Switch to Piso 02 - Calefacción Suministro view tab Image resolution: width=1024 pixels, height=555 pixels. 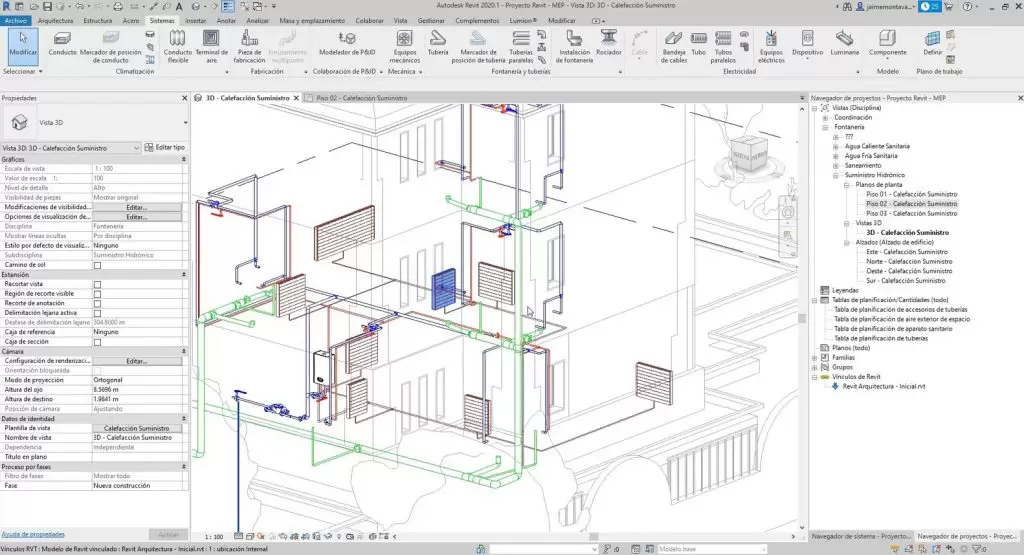tap(361, 98)
